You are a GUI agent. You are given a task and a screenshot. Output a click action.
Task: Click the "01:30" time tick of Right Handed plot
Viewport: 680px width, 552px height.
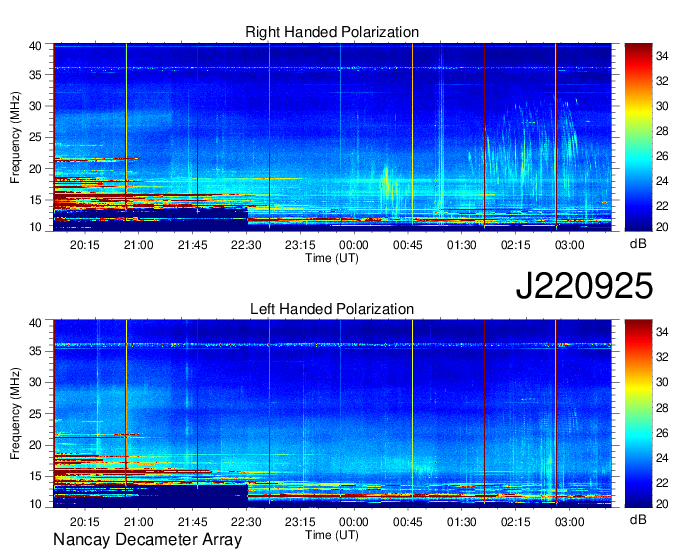tap(461, 245)
